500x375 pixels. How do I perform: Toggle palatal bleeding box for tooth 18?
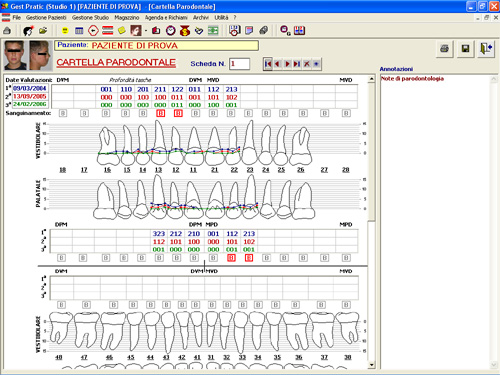click(61, 258)
